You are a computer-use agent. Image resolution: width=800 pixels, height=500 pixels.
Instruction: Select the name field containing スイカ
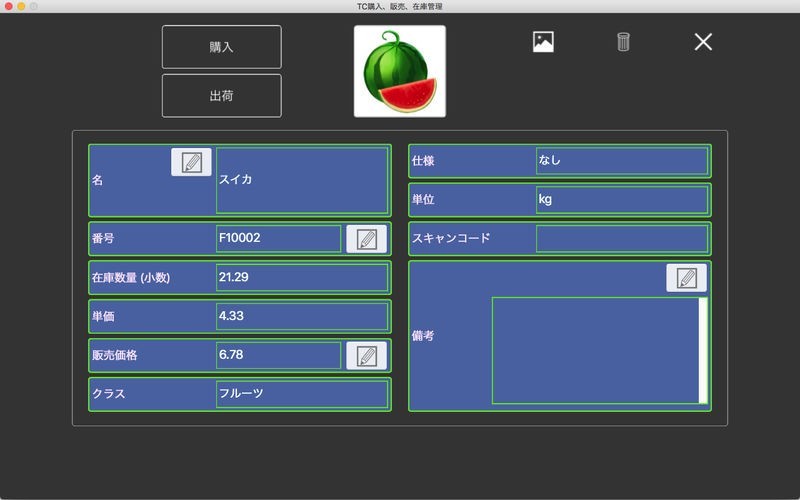[302, 180]
